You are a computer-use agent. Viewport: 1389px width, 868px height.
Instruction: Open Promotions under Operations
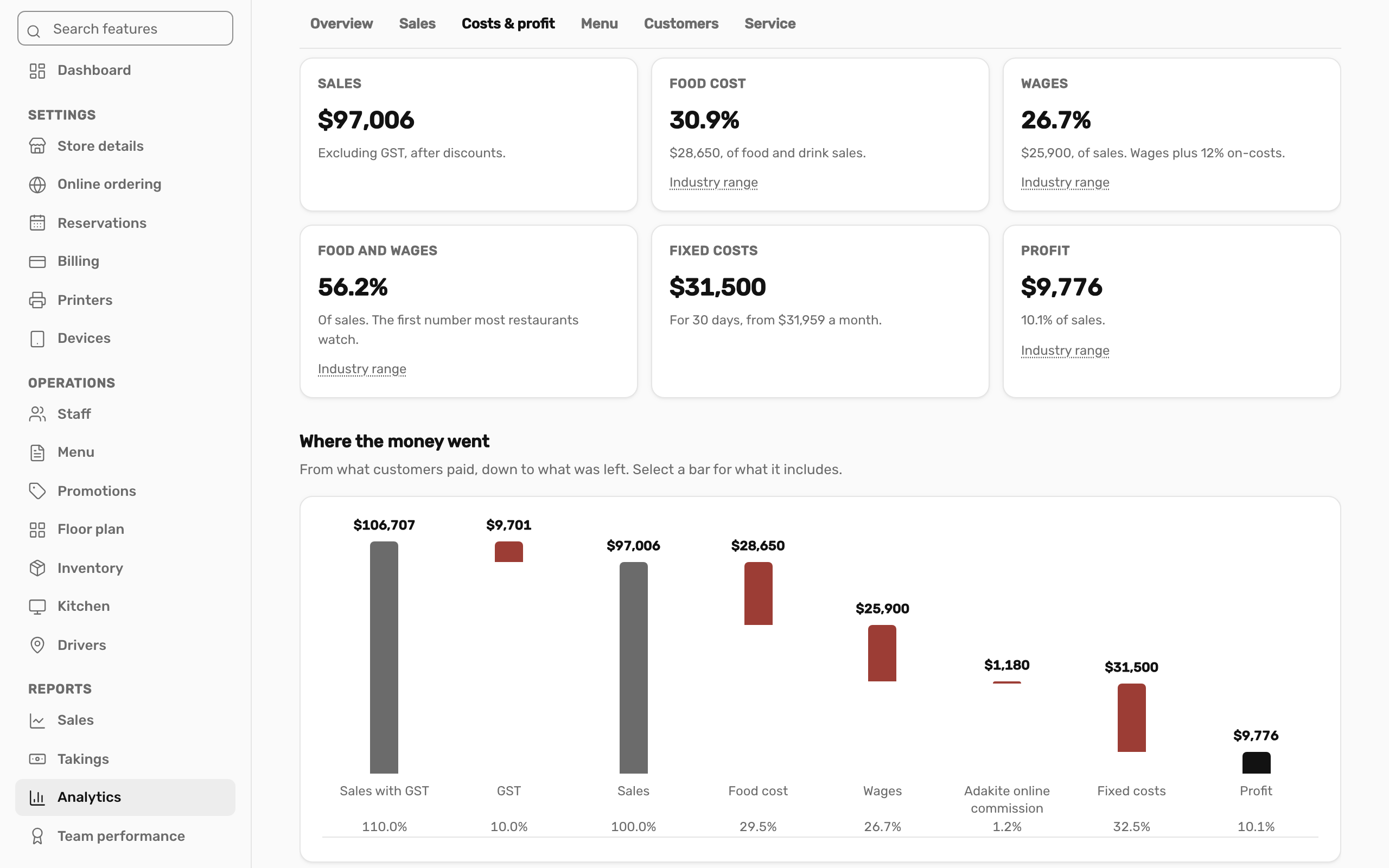[125, 491]
